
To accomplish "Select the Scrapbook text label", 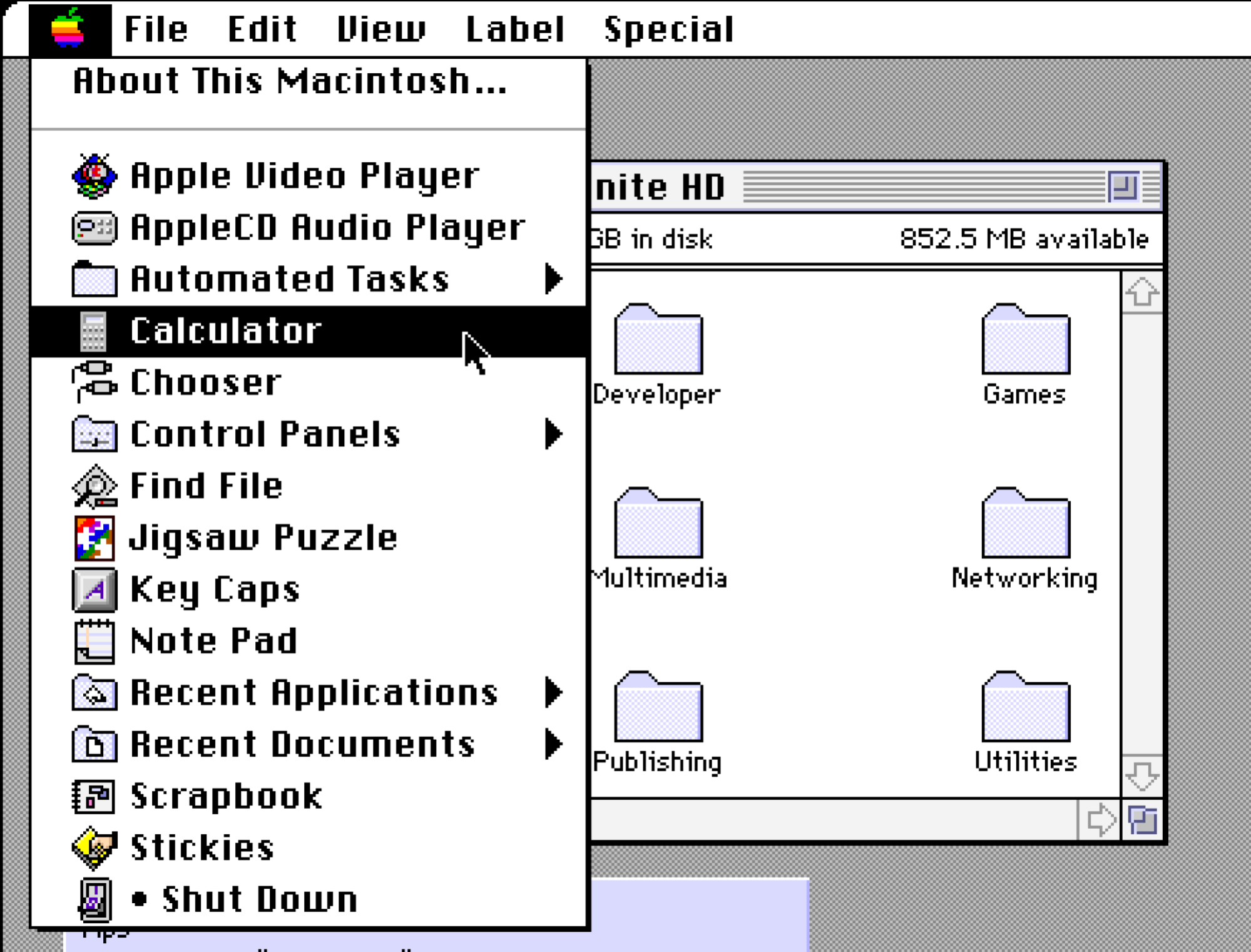I will click(x=226, y=796).
